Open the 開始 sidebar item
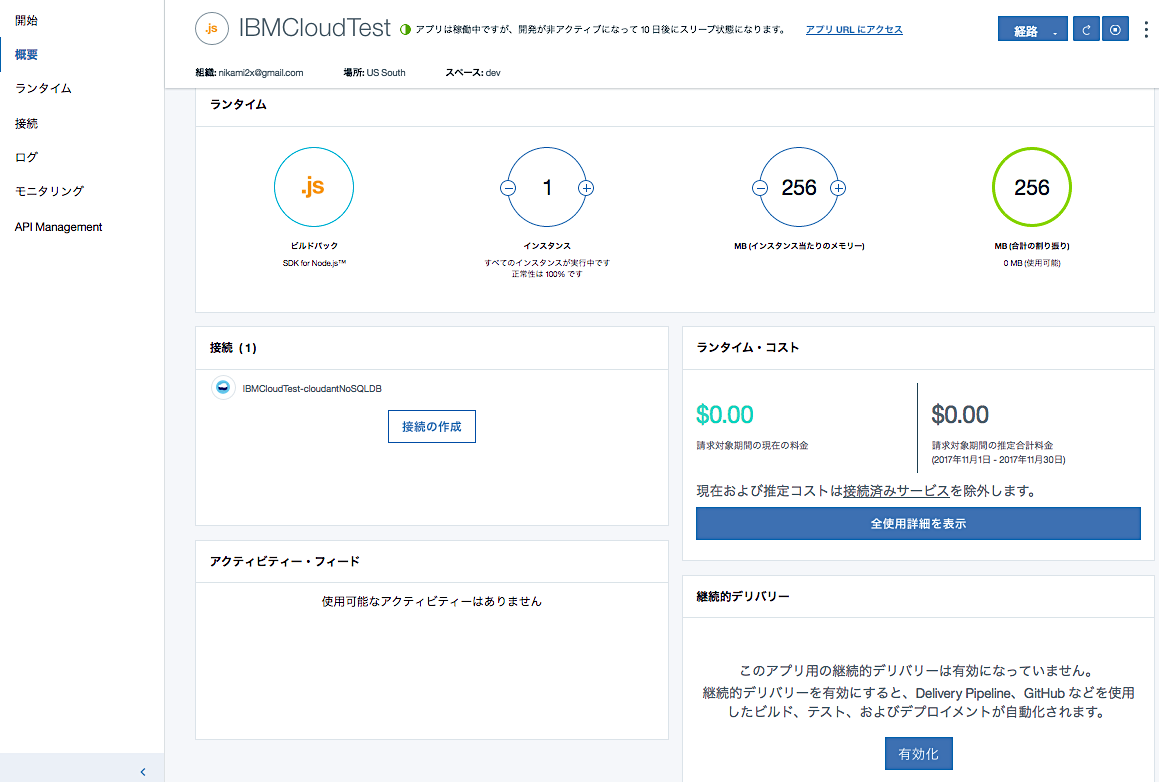The width and height of the screenshot is (1159, 782). click(x=27, y=21)
